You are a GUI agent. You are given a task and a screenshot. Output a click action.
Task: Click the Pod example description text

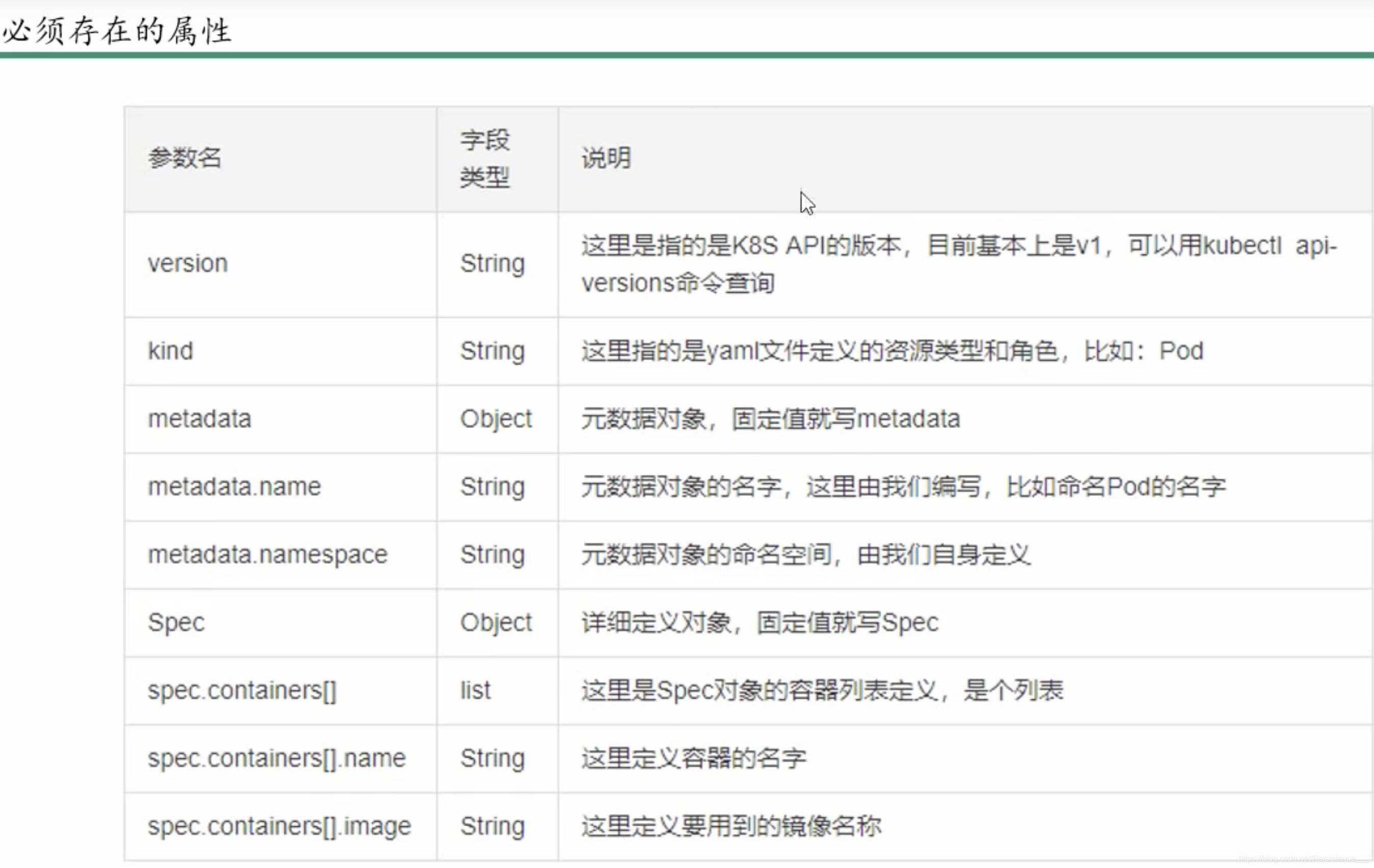890,350
